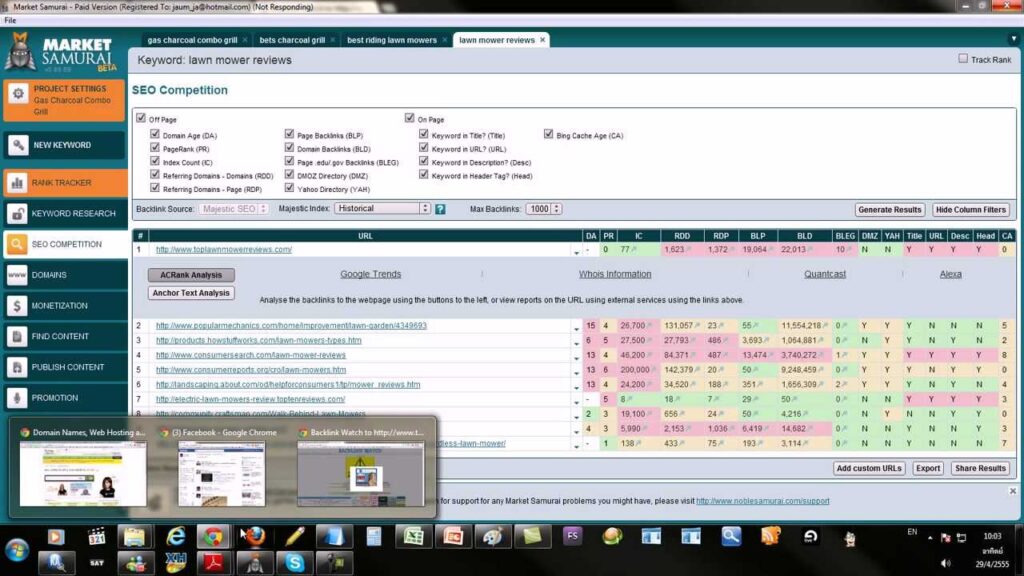Screen dimensions: 1024x576
Task: Toggle Page Backlinks (BLP) checkbox
Action: click(289, 134)
